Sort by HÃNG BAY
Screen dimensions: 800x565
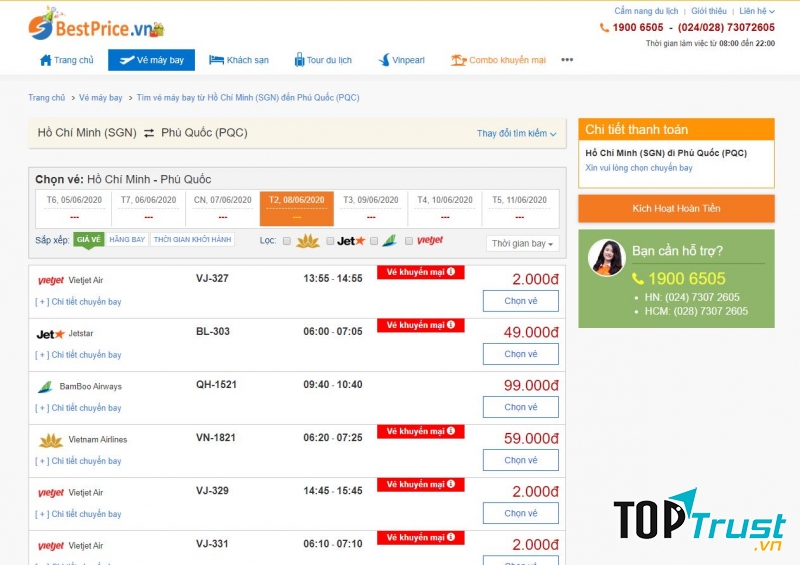pyautogui.click(x=127, y=239)
